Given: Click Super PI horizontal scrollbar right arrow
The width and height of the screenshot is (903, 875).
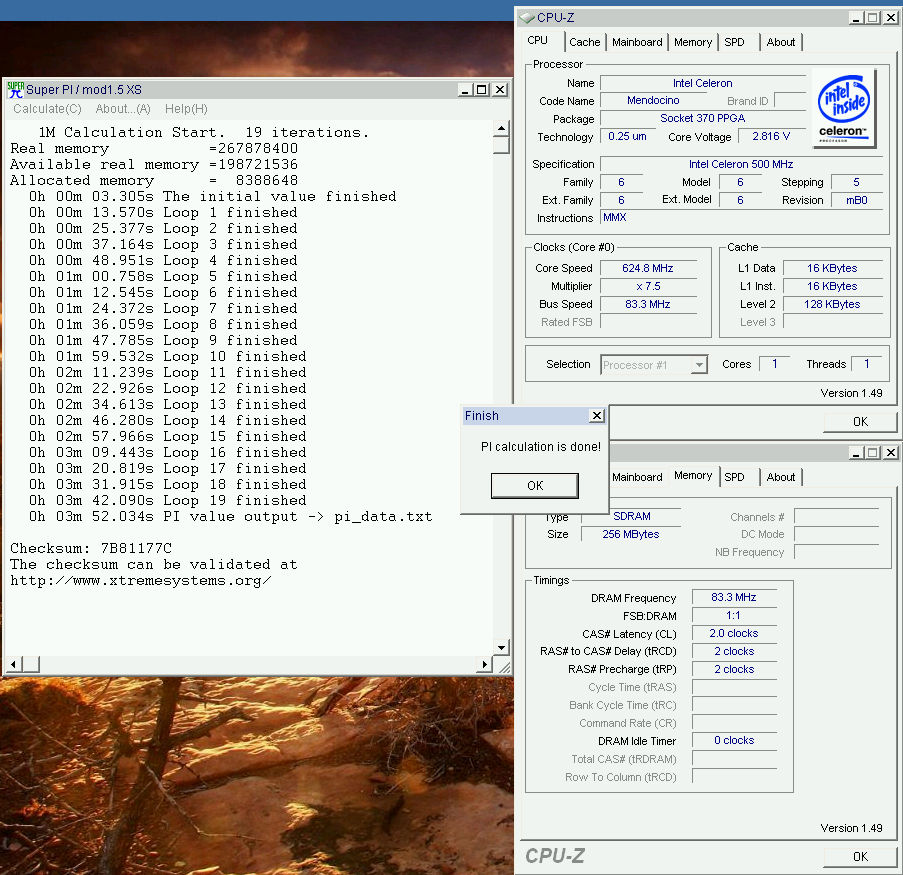Looking at the screenshot, I should point(484,664).
